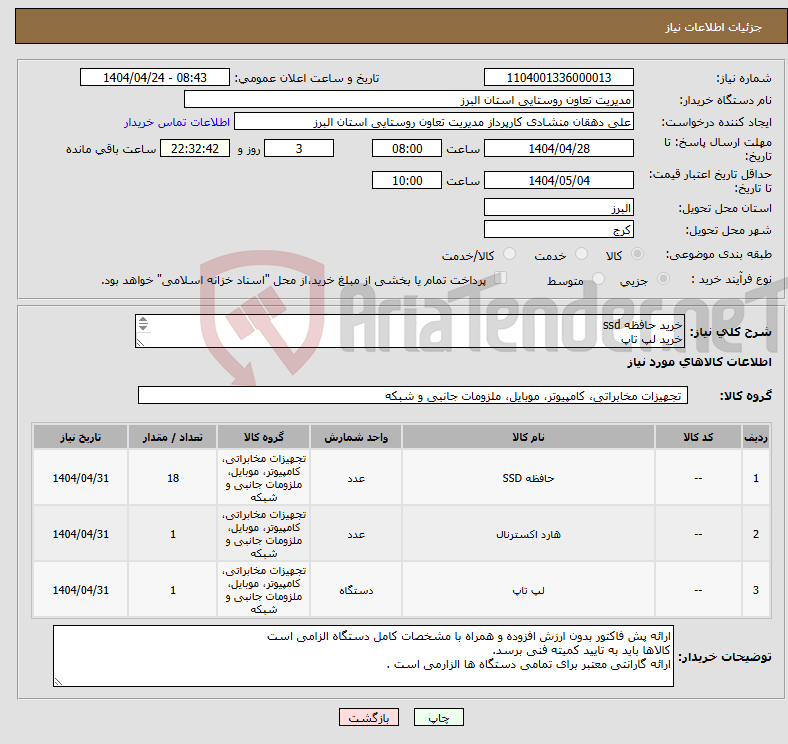Click the price validity date 1404/05/04

(558, 180)
